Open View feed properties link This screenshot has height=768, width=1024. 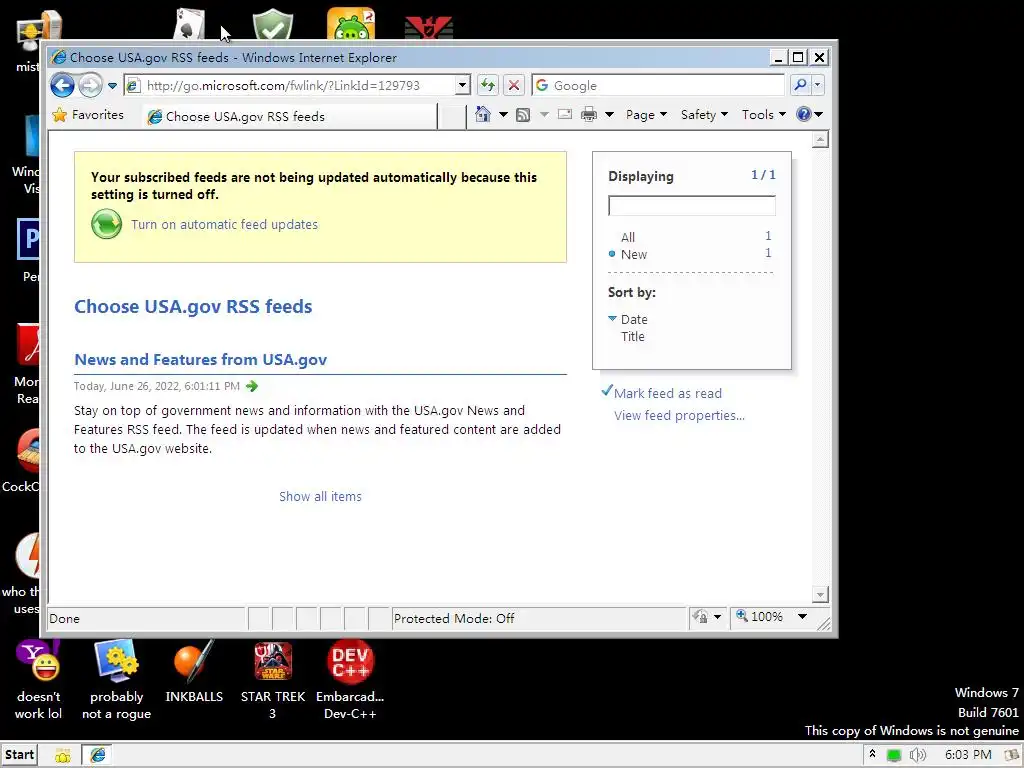coord(679,415)
